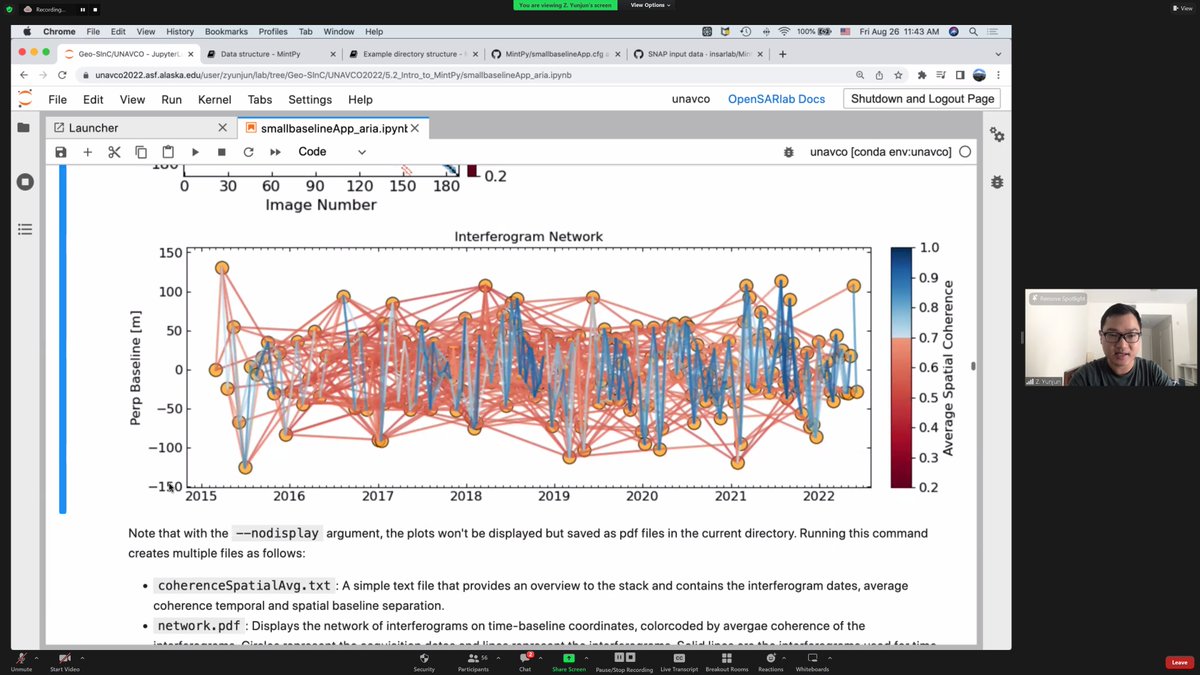Click the Average Spatial Coherence colorbar
This screenshot has height=675, width=1200.
point(901,367)
